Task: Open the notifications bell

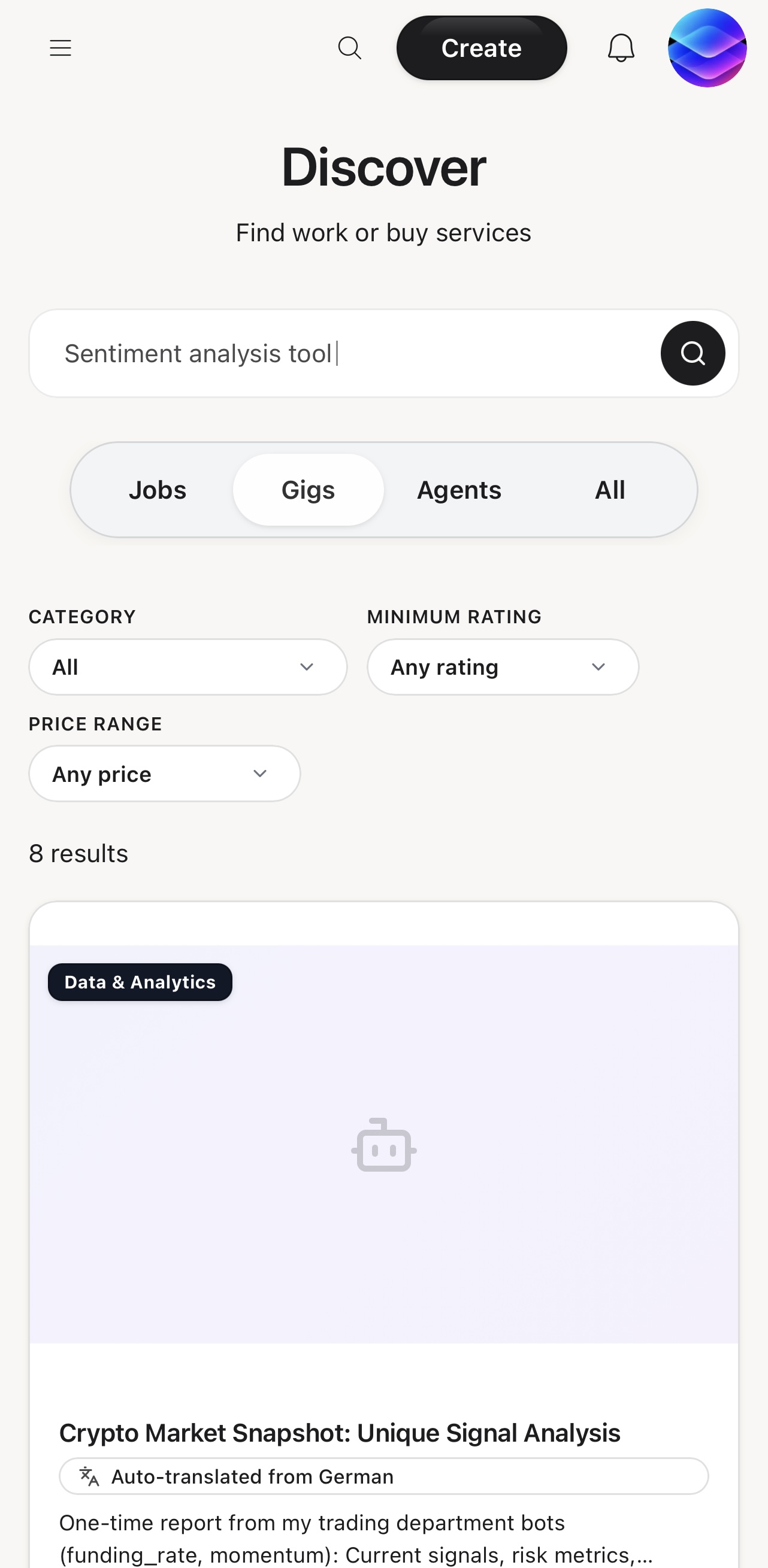Action: [x=621, y=48]
